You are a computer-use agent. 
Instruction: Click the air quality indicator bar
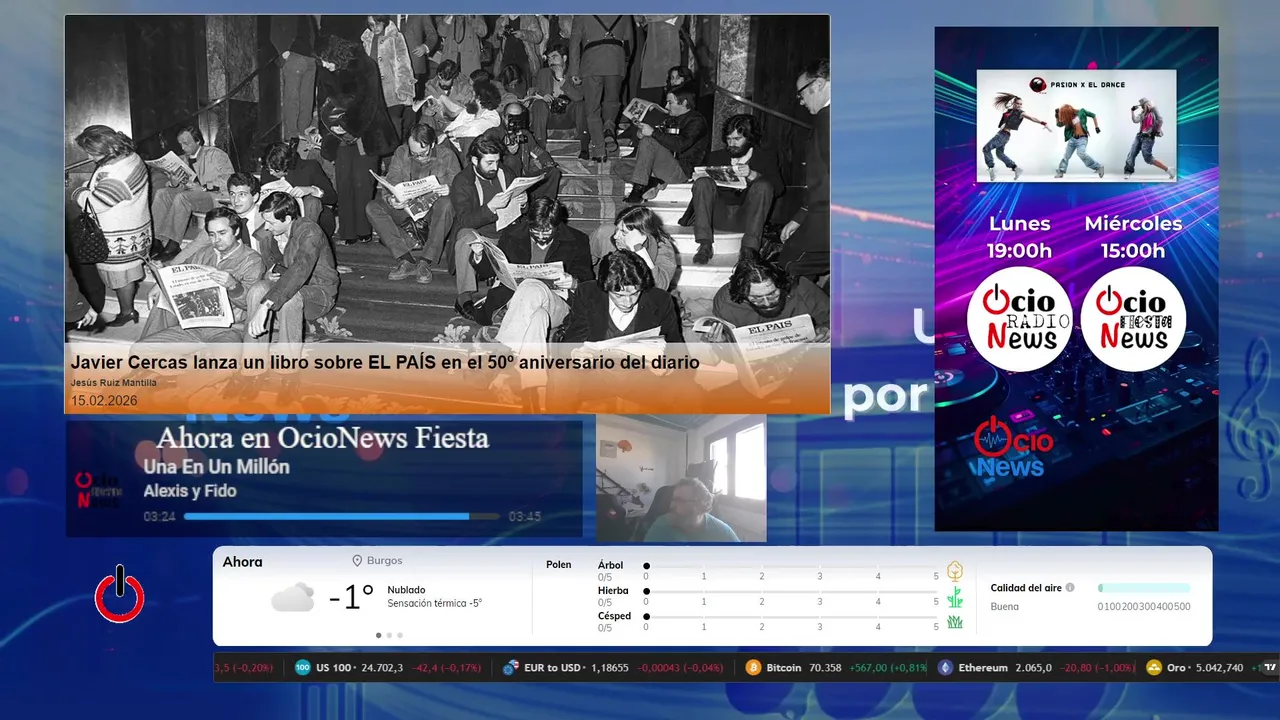point(1144,588)
